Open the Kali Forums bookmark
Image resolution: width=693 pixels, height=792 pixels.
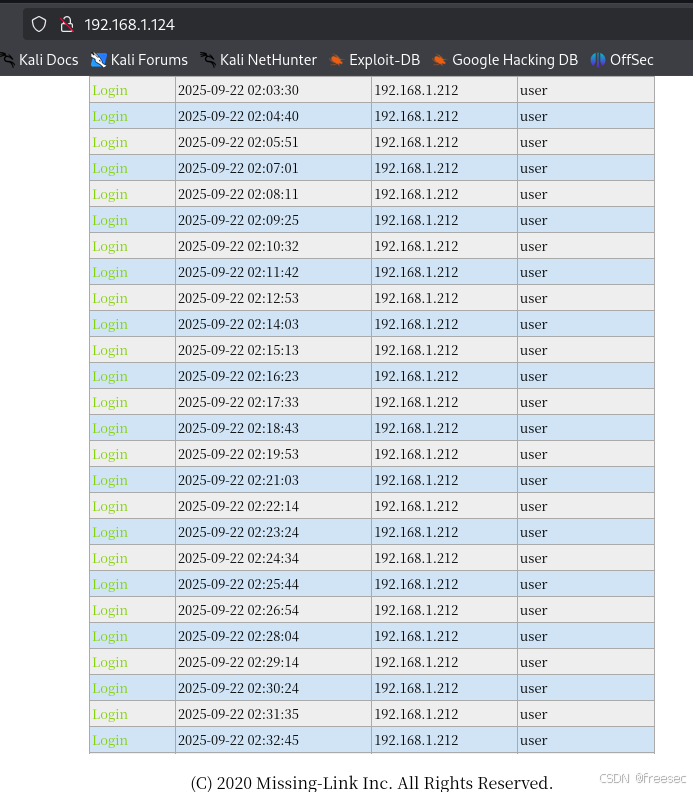coord(139,60)
